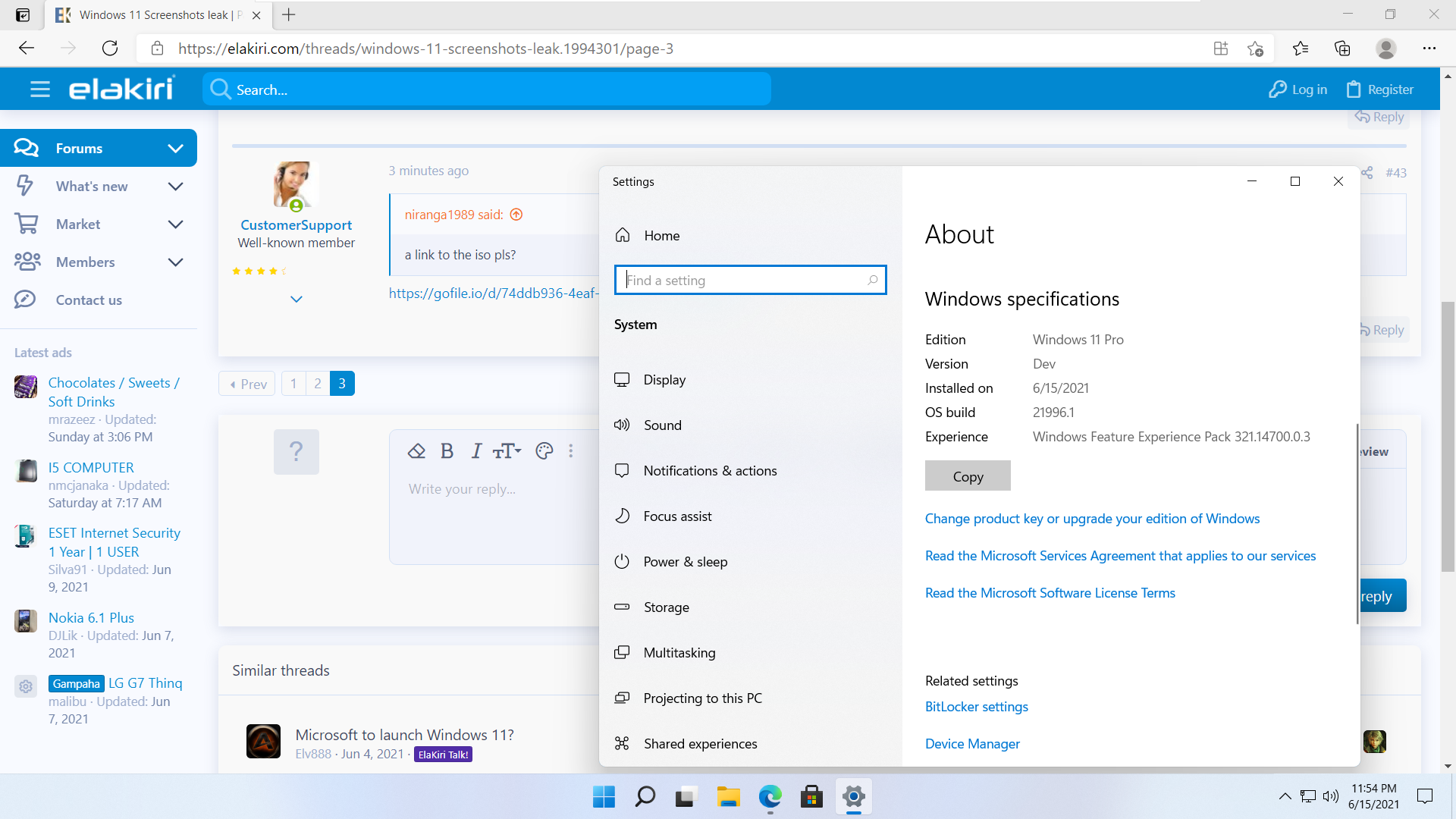1456x819 pixels.
Task: Toggle italic in reply editor
Action: click(476, 451)
